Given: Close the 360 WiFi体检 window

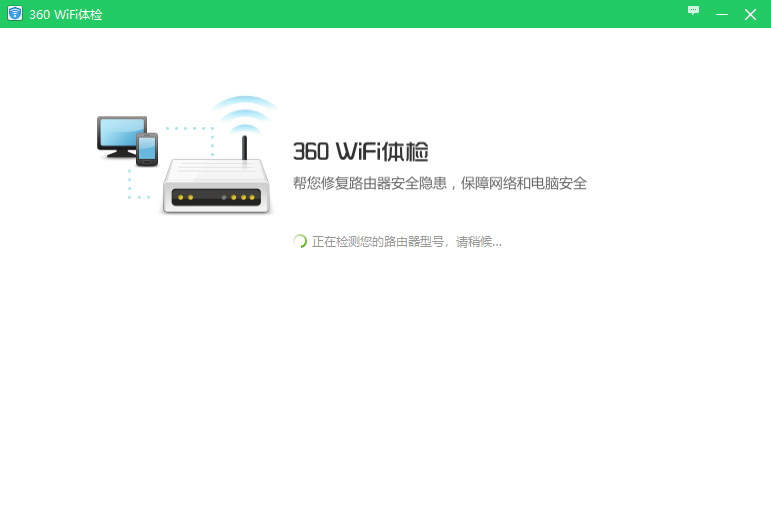Looking at the screenshot, I should click(x=750, y=14).
